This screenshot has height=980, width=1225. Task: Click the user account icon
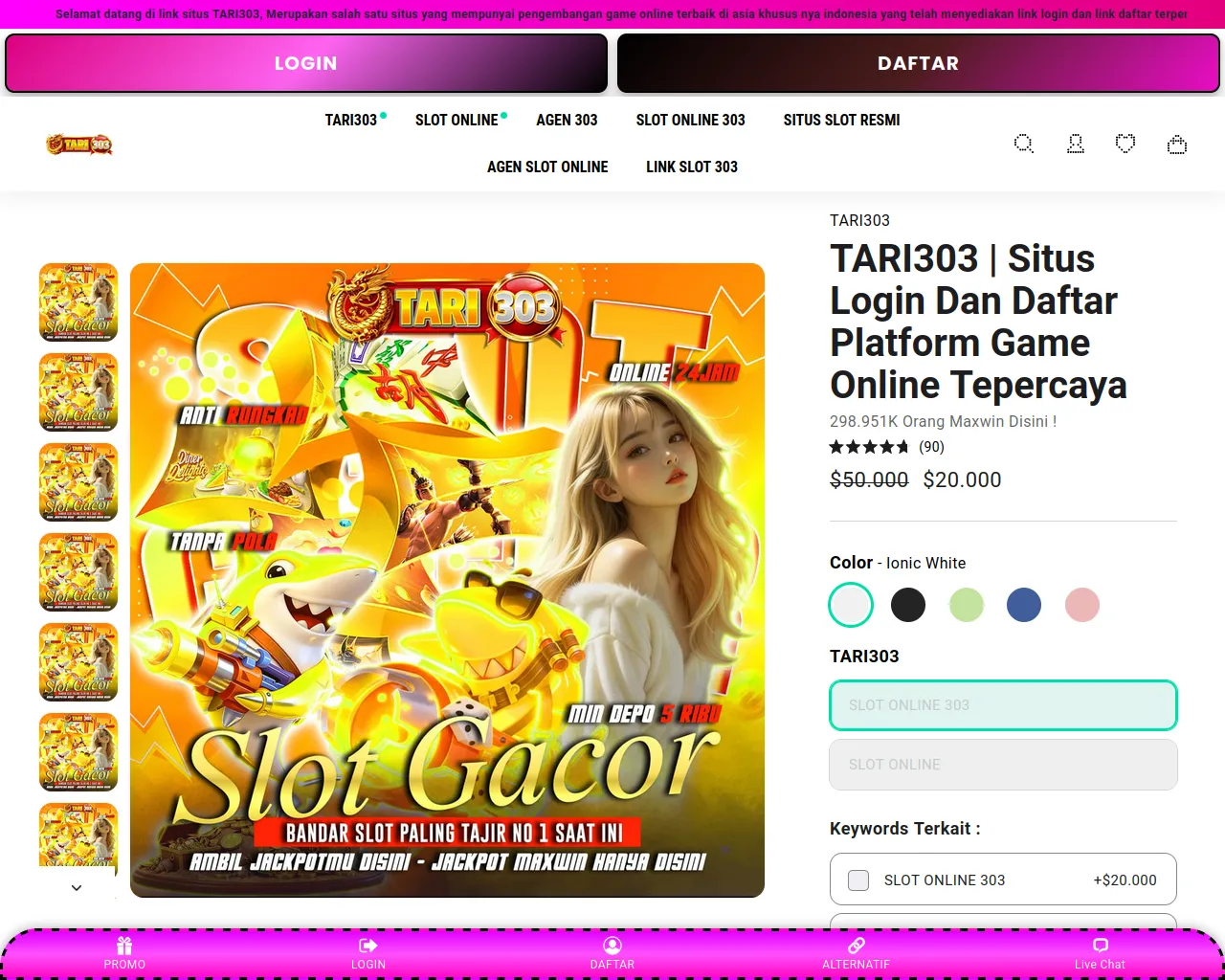(1075, 144)
